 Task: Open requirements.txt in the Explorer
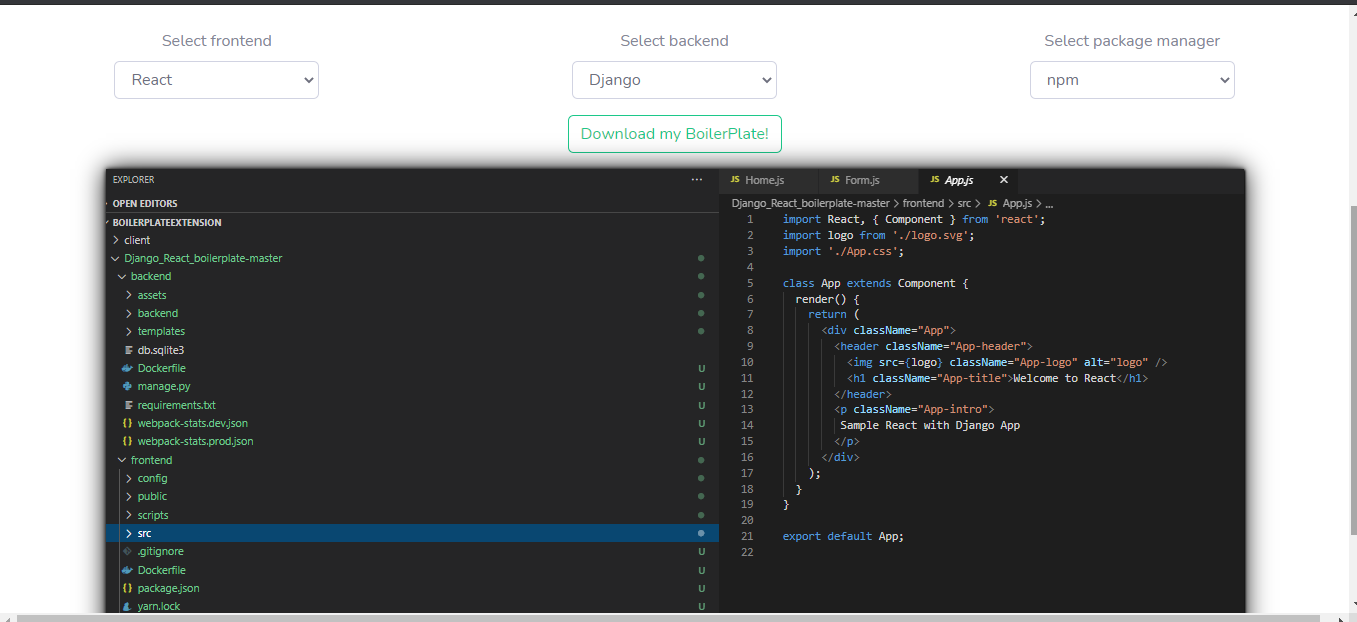(177, 405)
